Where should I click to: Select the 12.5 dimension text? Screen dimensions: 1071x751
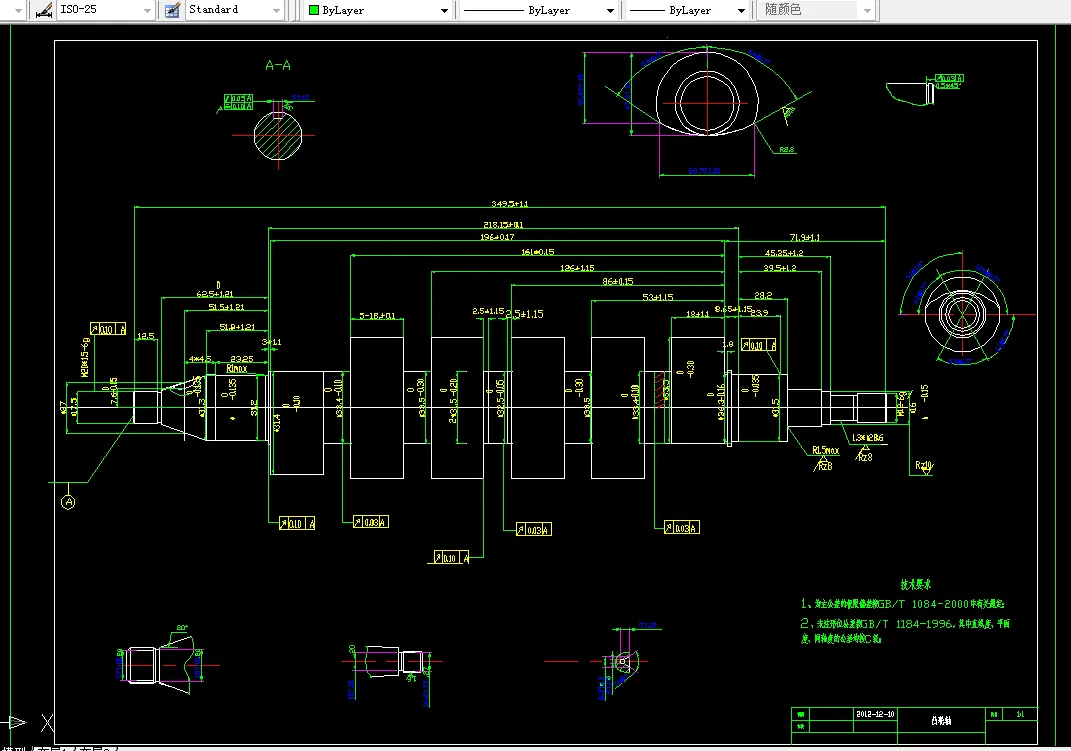(145, 336)
